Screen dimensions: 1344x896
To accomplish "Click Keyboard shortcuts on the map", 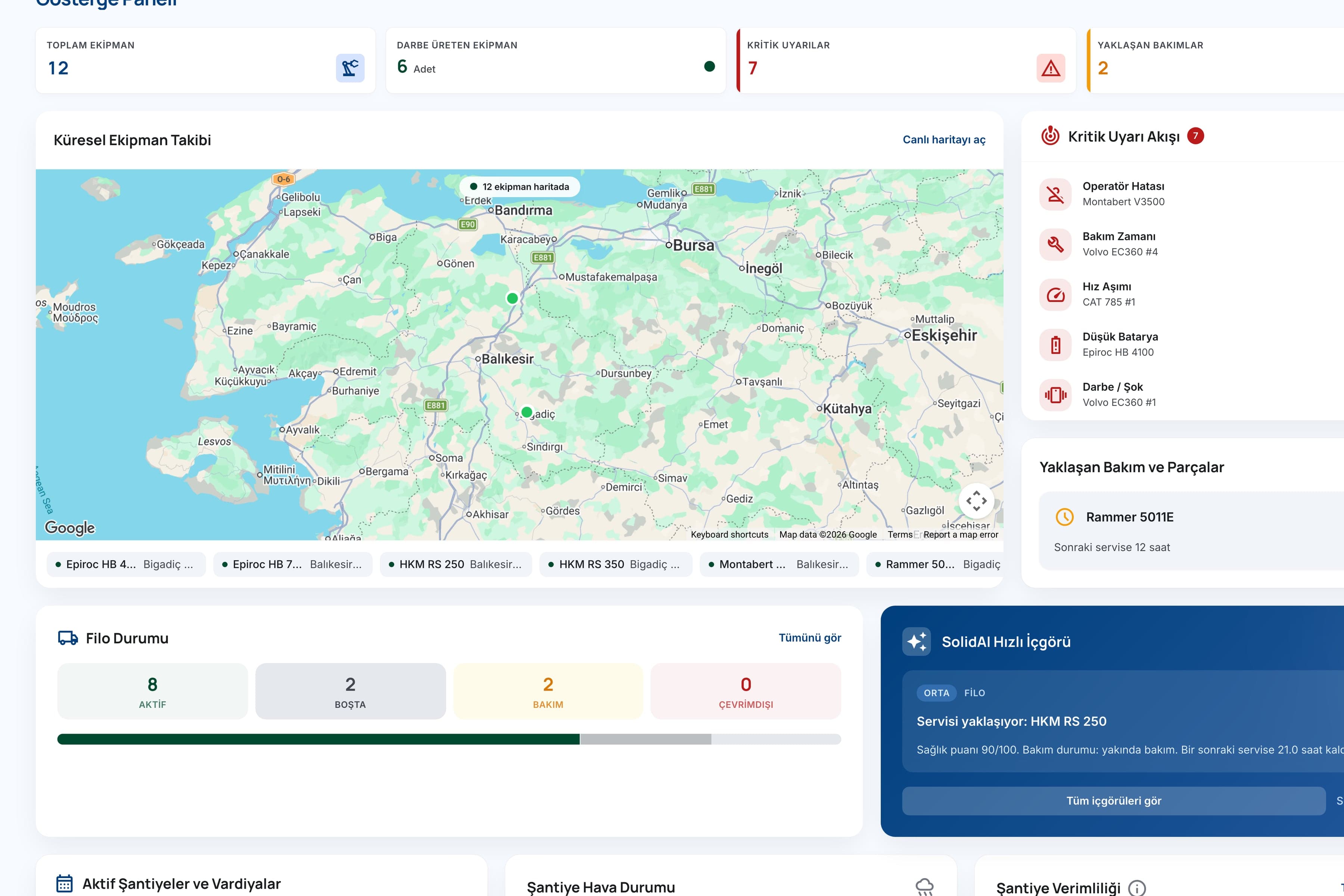I will (730, 535).
